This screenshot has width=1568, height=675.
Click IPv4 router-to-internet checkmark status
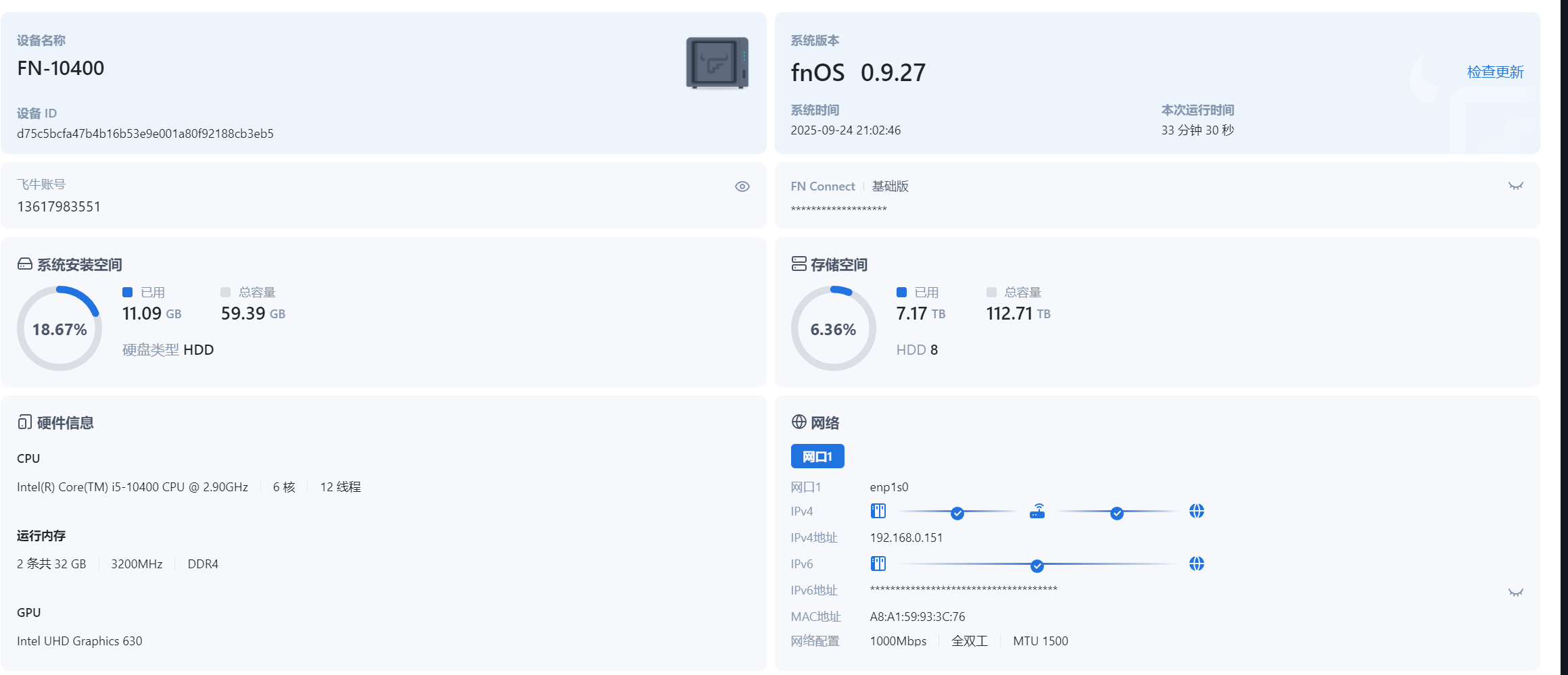(1116, 514)
